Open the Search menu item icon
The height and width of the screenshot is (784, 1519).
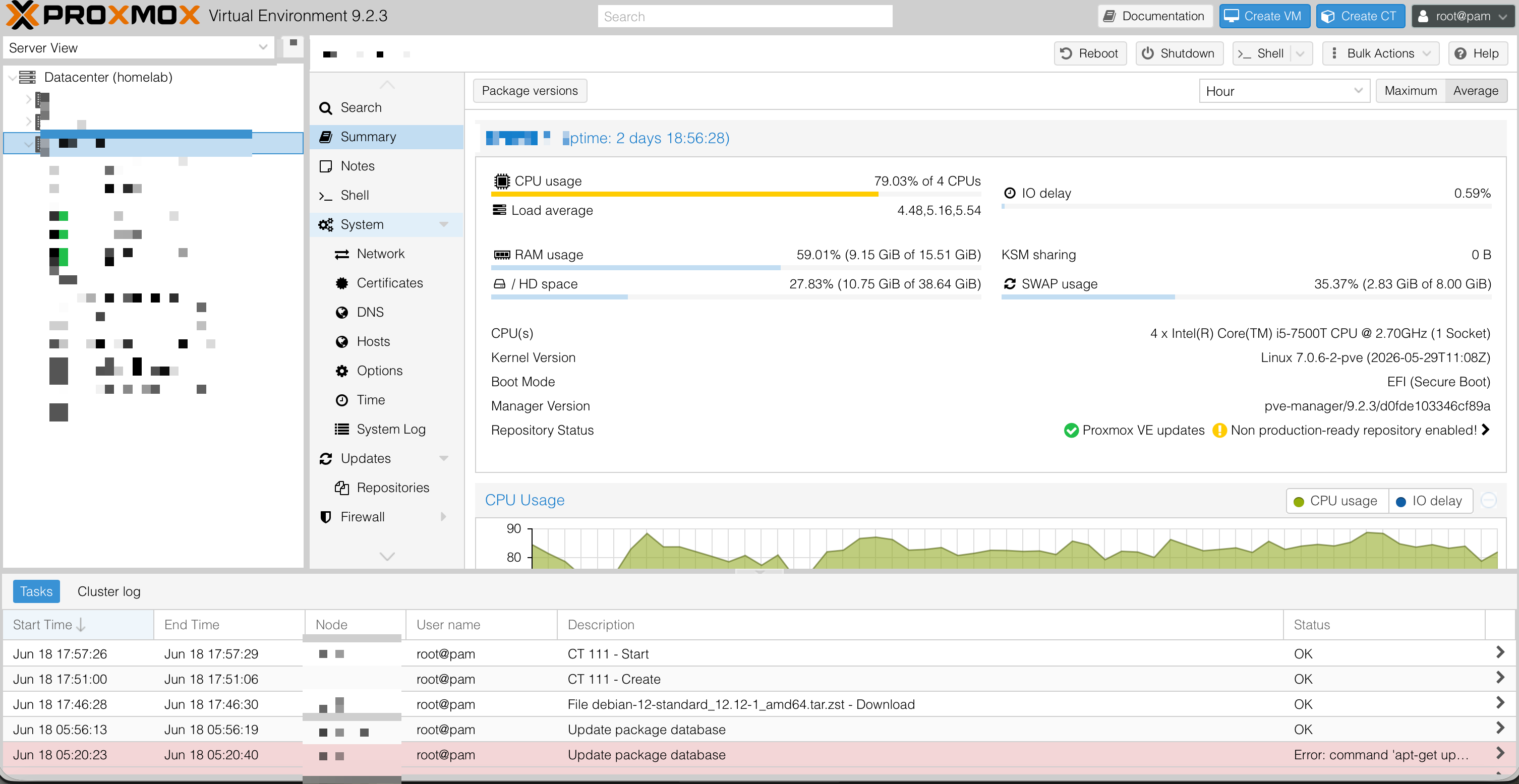coord(325,108)
